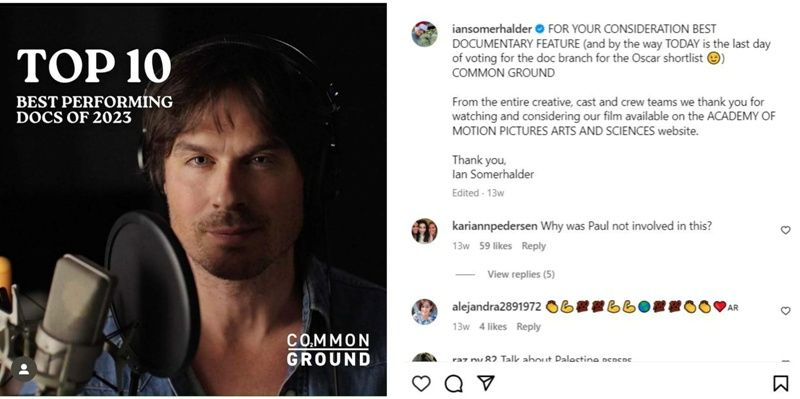
Task: Like kariannpedersen's comment with the heart
Action: (x=786, y=230)
